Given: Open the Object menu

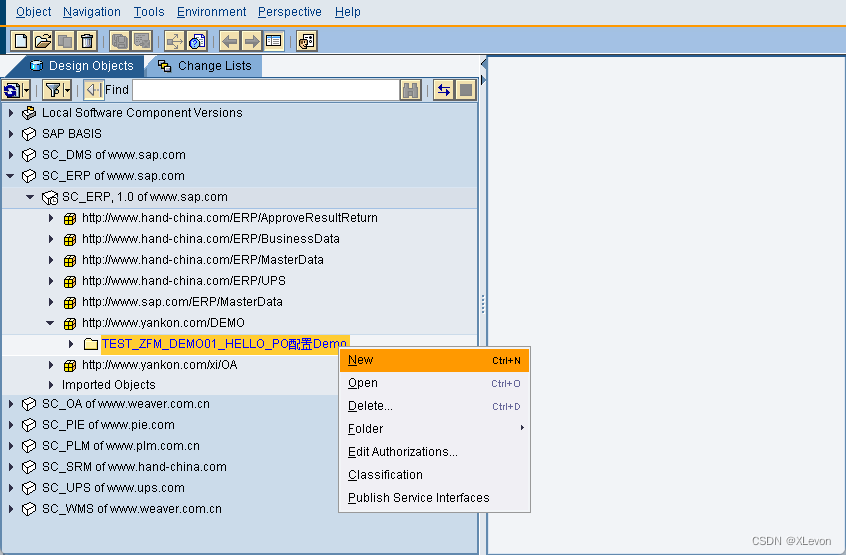Looking at the screenshot, I should (x=33, y=12).
